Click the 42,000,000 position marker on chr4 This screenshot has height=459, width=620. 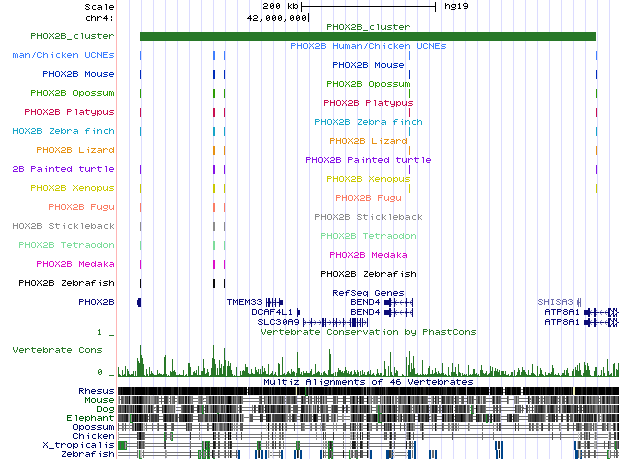(277, 17)
